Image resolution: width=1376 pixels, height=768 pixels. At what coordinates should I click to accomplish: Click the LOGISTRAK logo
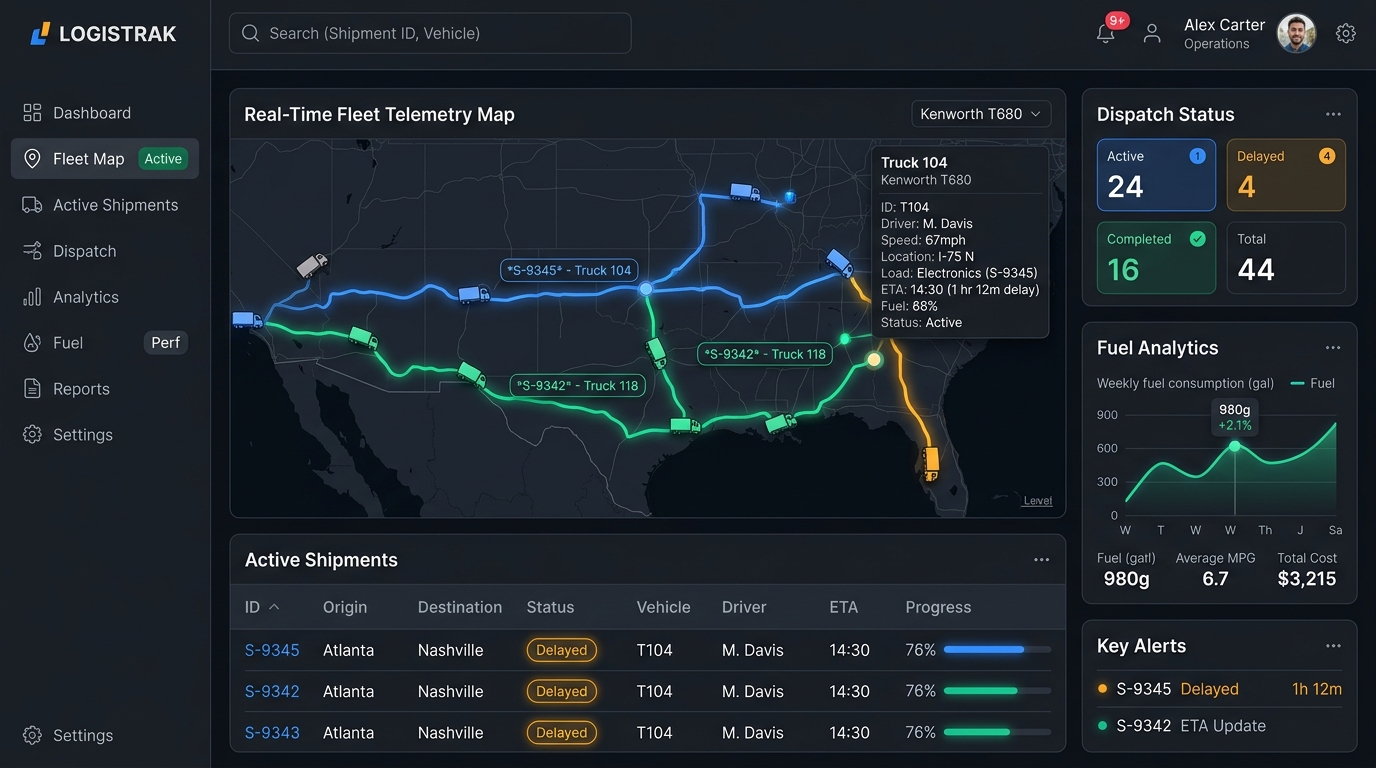point(104,34)
